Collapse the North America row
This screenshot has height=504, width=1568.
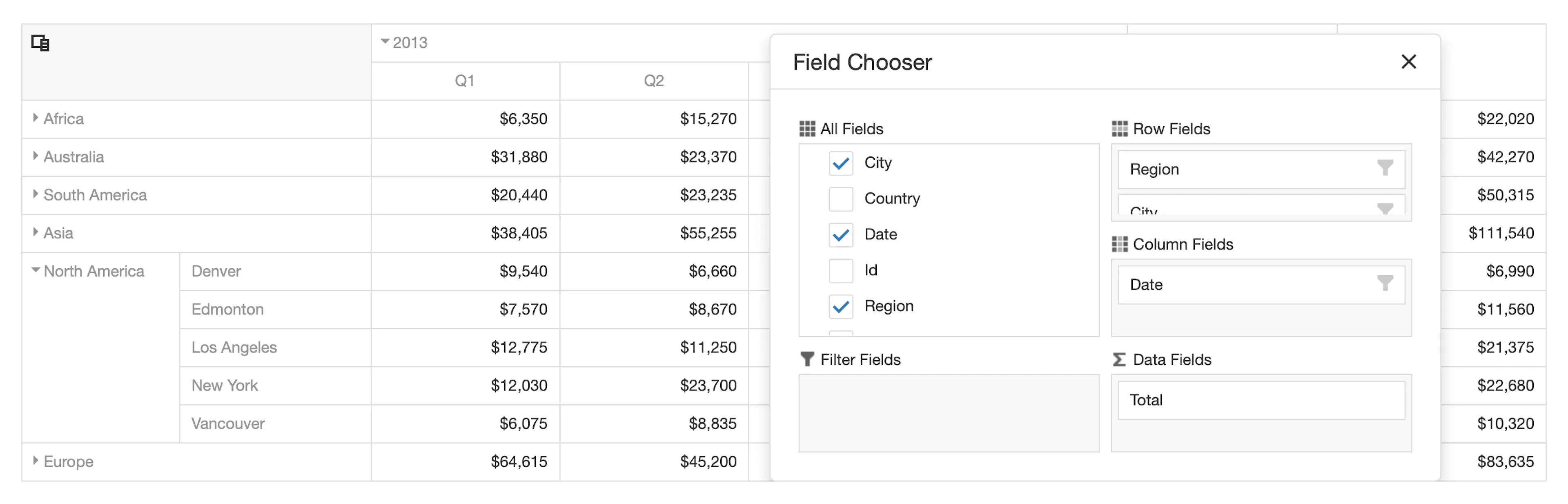tap(35, 270)
